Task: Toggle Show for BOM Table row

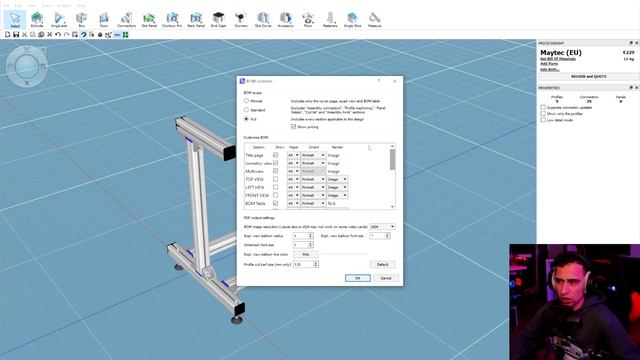Action: pyautogui.click(x=276, y=203)
